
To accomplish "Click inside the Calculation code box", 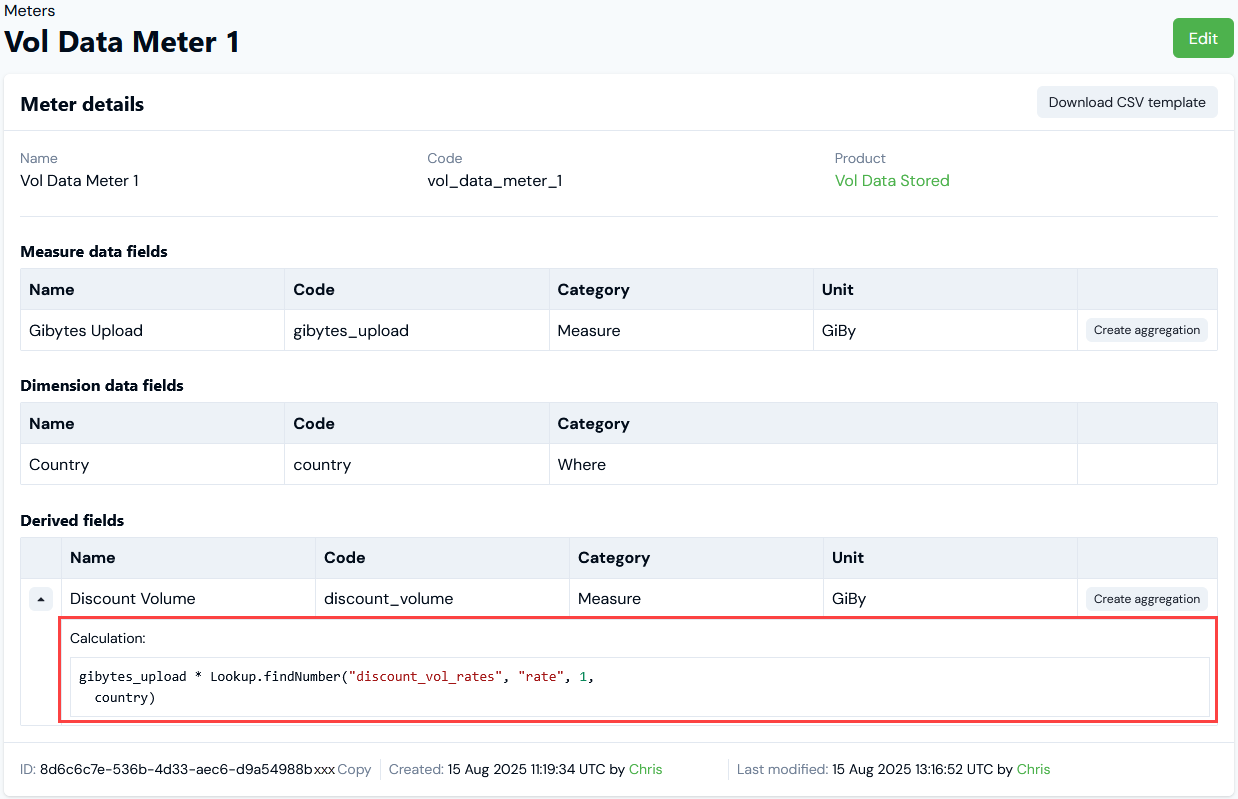I will pyautogui.click(x=639, y=686).
